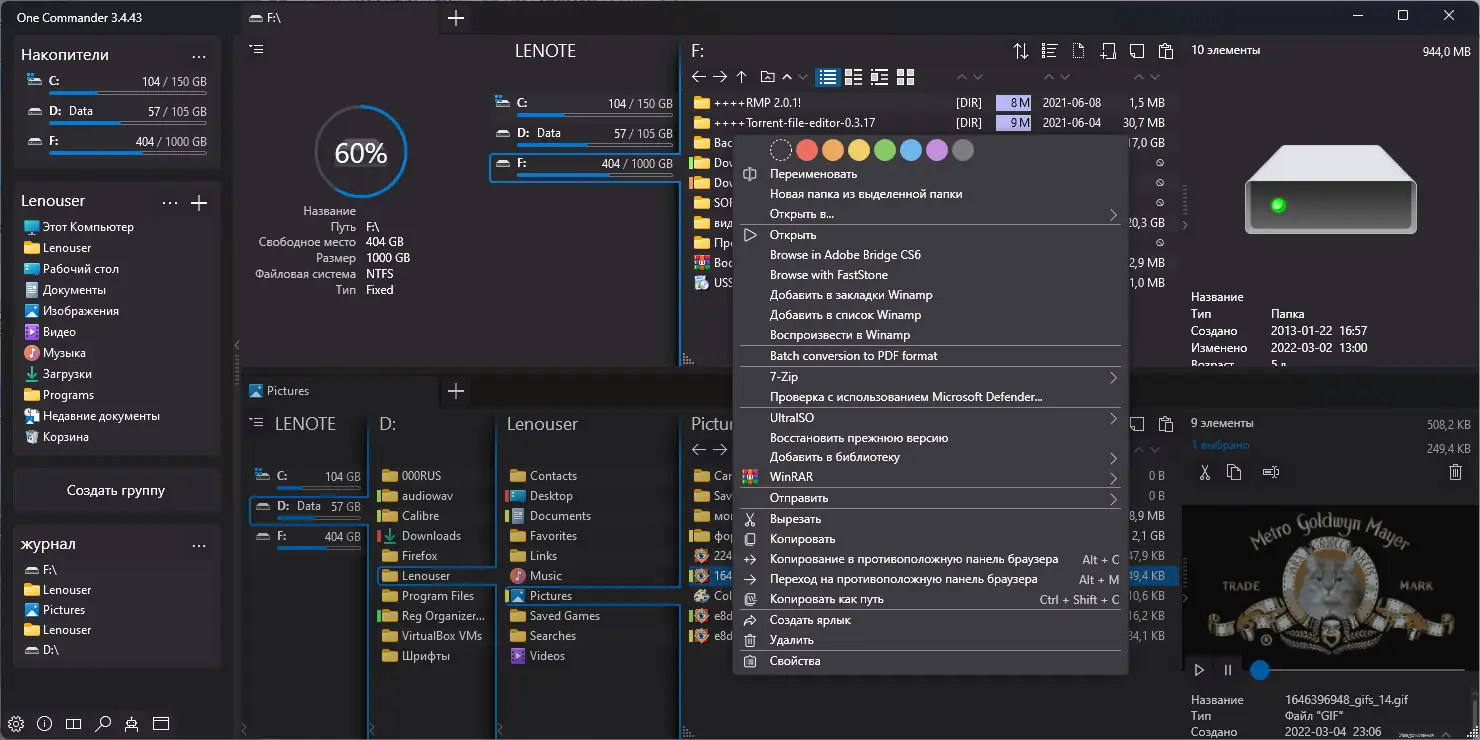This screenshot has width=1480, height=740.
Task: Click the folder history icon in the F: pane
Action: (x=768, y=77)
